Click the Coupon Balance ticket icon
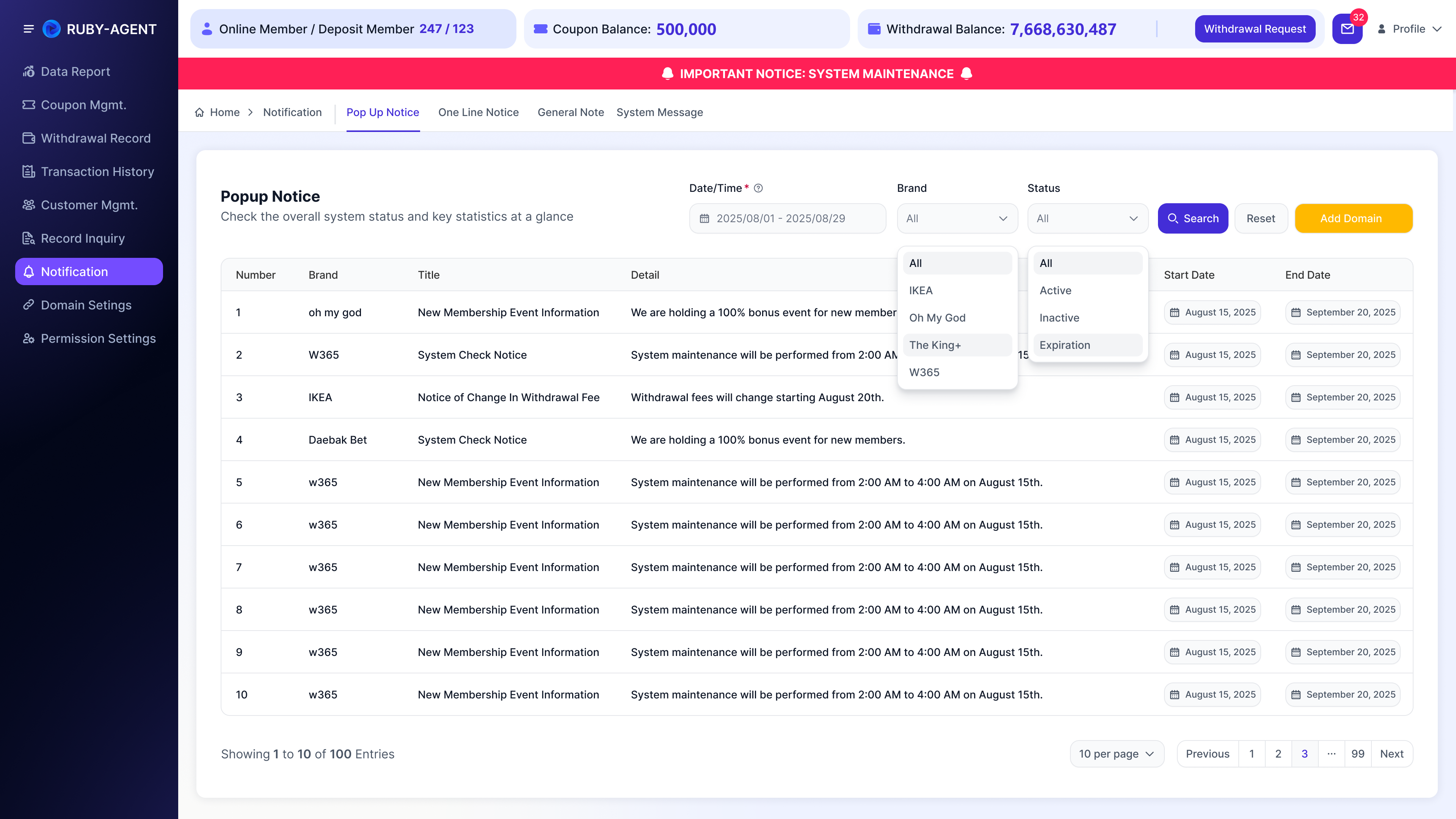This screenshot has width=1456, height=819. pos(540,29)
